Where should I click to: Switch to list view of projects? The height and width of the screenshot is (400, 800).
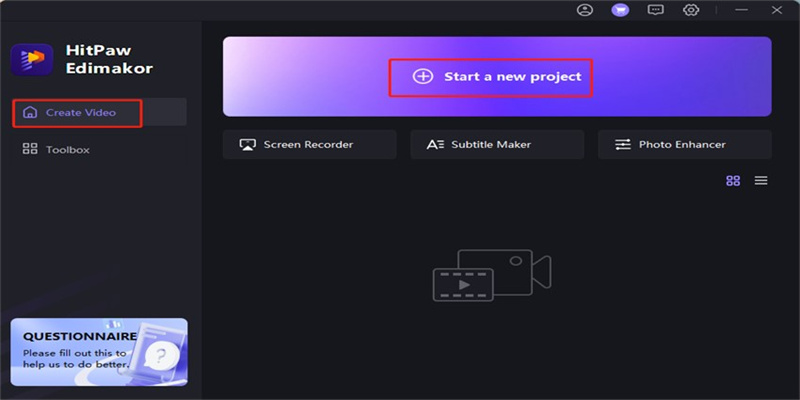click(x=761, y=181)
